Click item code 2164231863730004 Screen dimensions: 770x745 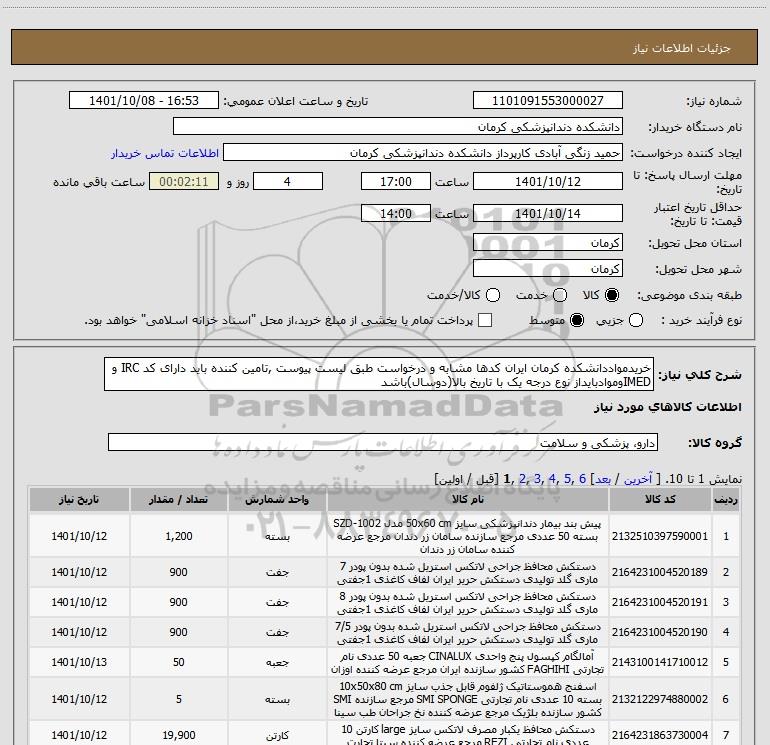pos(660,735)
